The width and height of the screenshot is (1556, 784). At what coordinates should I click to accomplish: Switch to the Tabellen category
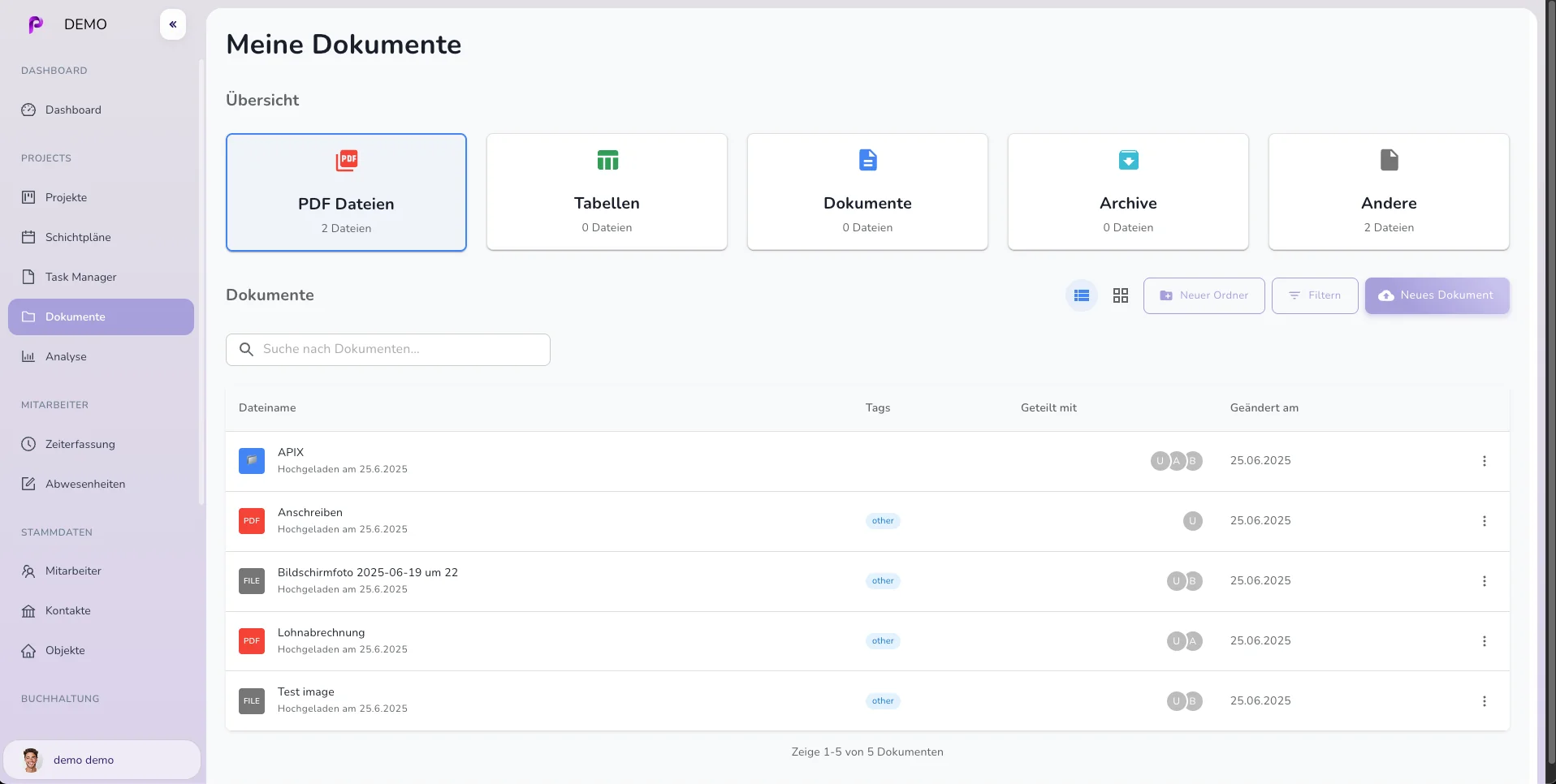[607, 192]
